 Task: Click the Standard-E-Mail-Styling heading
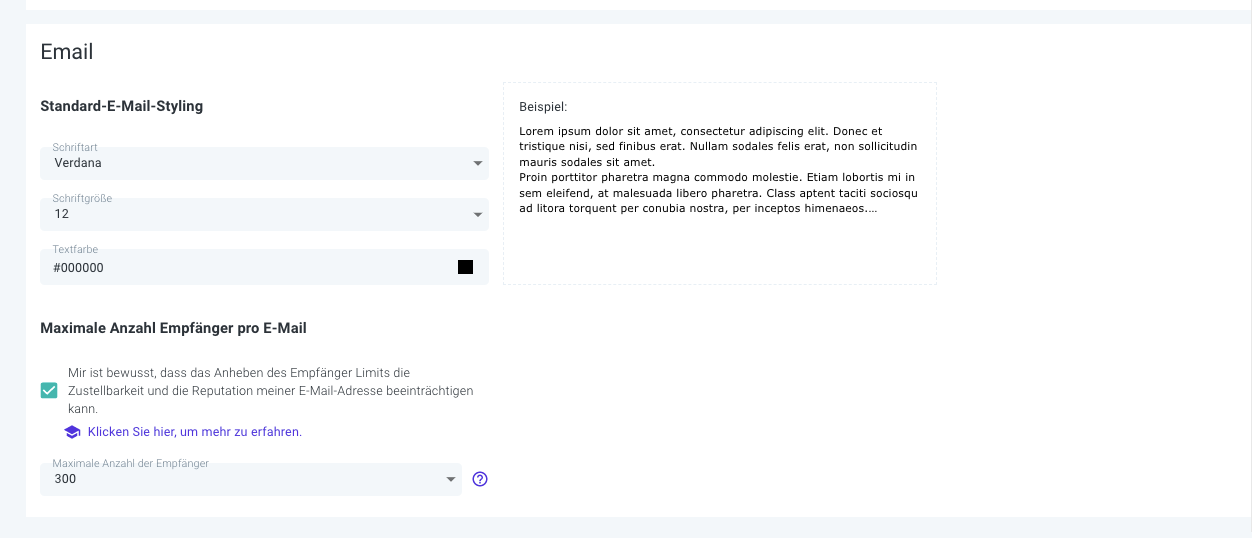pyautogui.click(x=122, y=106)
